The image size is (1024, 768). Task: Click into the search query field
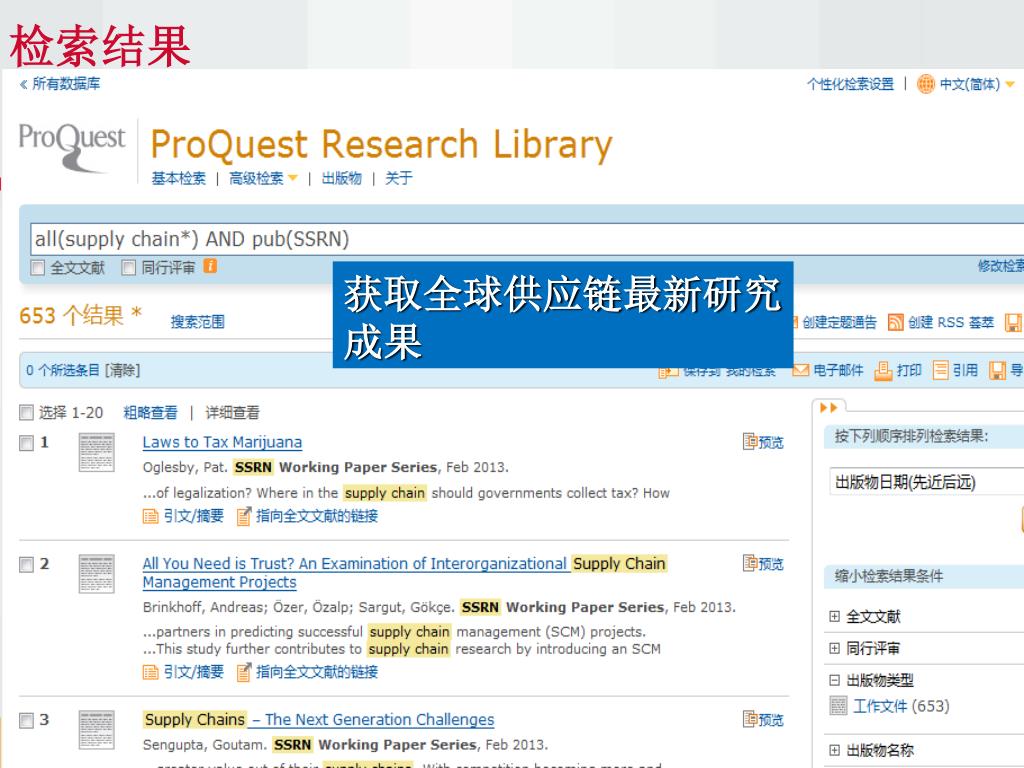click(x=528, y=239)
